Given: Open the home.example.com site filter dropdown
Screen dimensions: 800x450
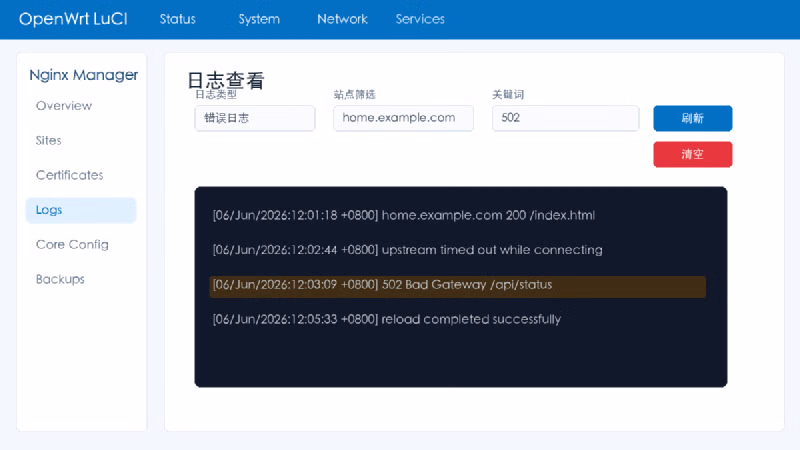Looking at the screenshot, I should pos(403,118).
